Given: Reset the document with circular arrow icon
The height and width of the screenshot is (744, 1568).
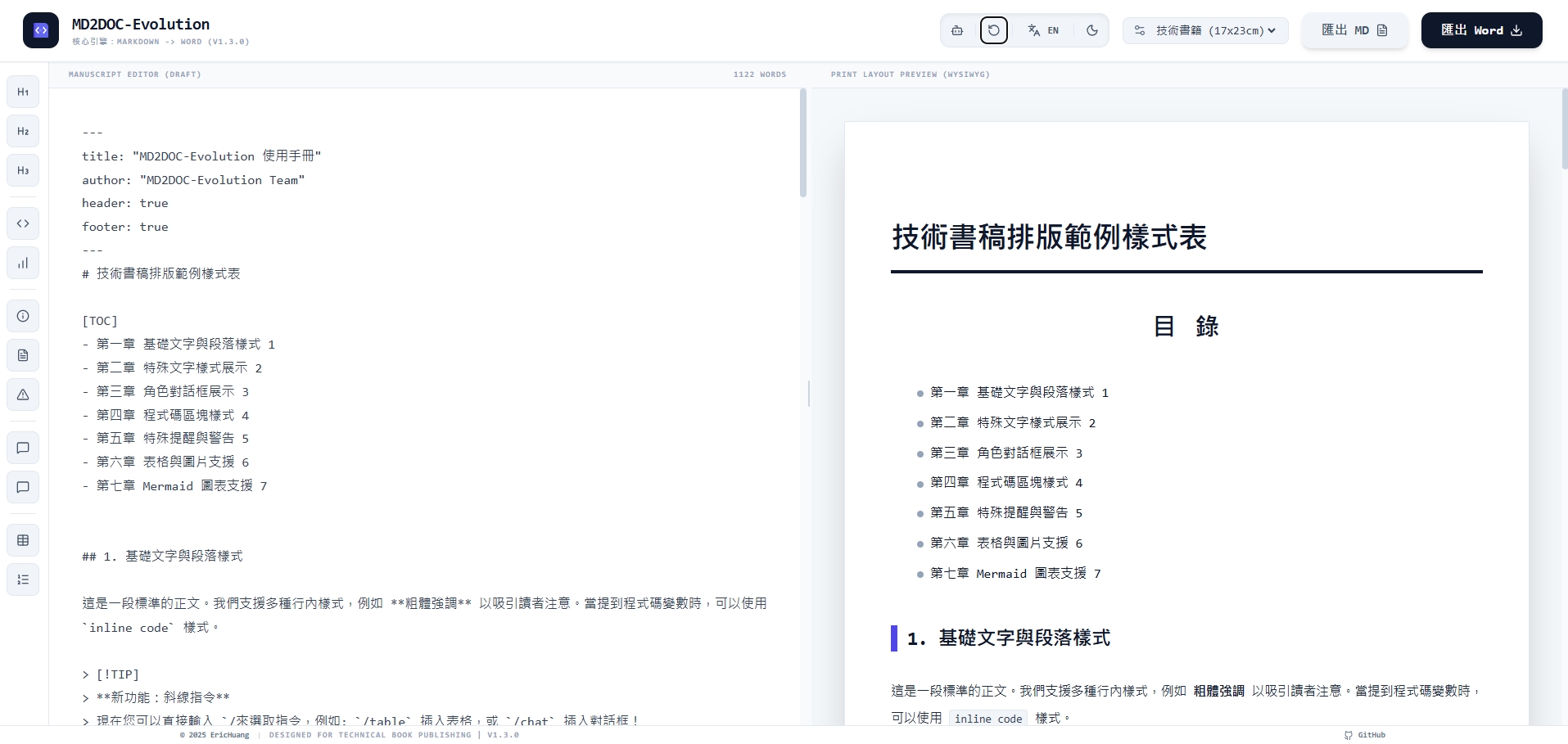Looking at the screenshot, I should [993, 30].
